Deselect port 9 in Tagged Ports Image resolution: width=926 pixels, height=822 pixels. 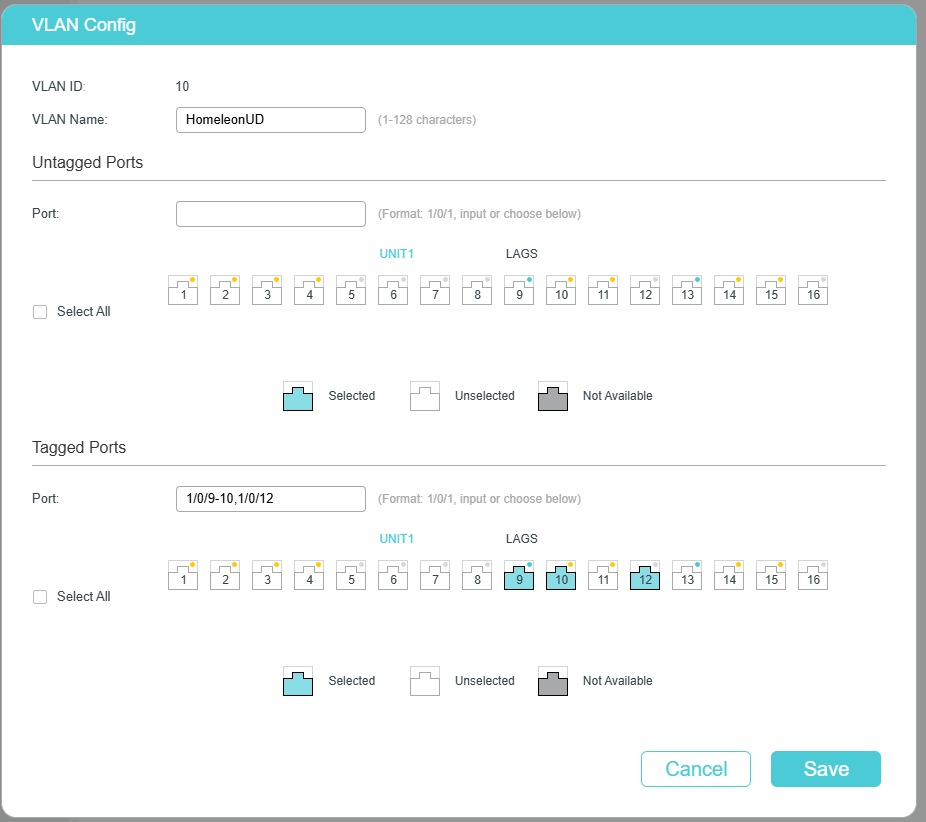tap(519, 576)
